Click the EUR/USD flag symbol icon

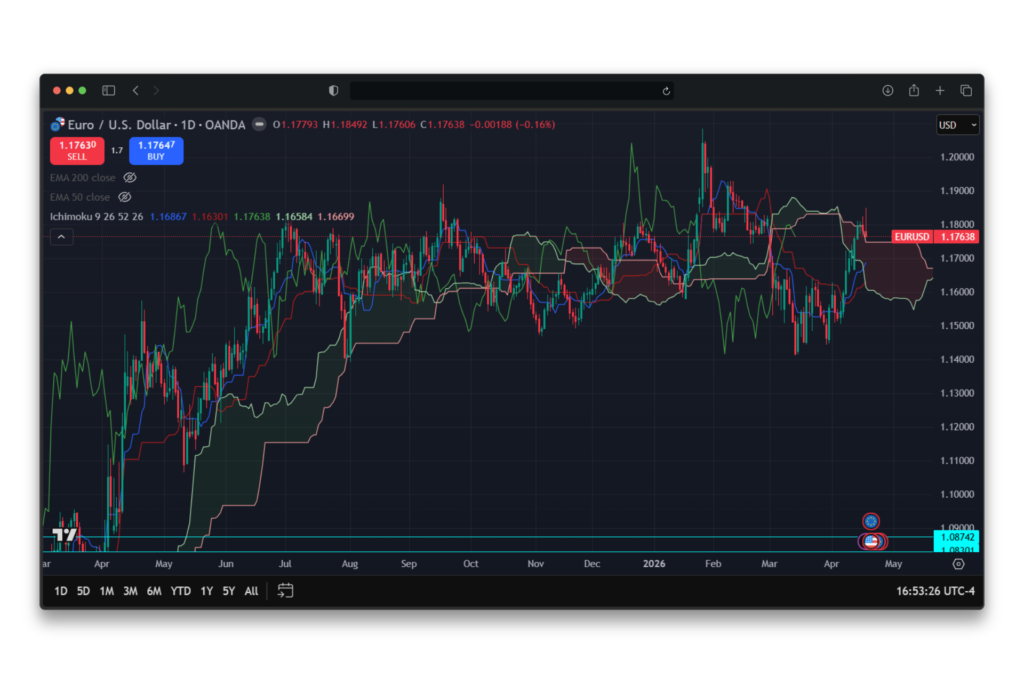pyautogui.click(x=57, y=124)
